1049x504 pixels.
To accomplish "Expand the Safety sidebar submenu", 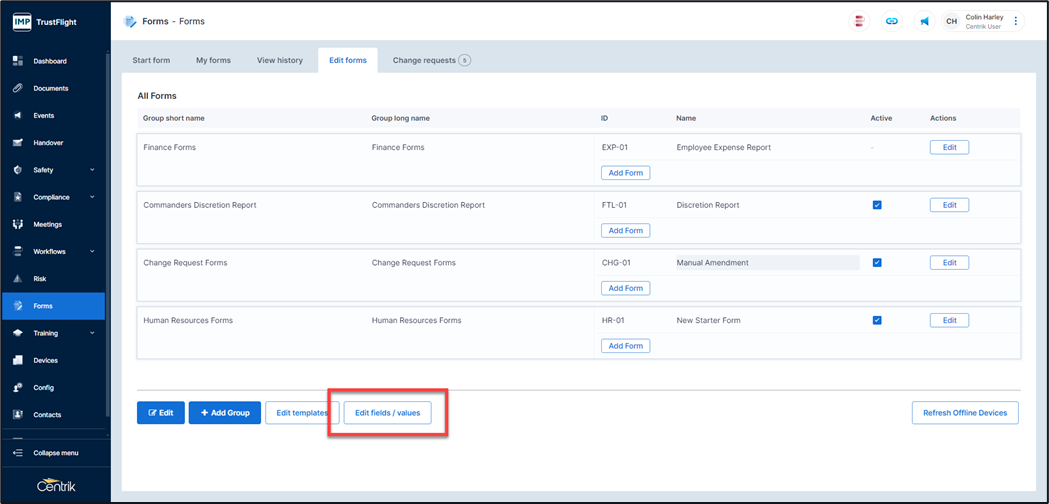I will point(92,170).
